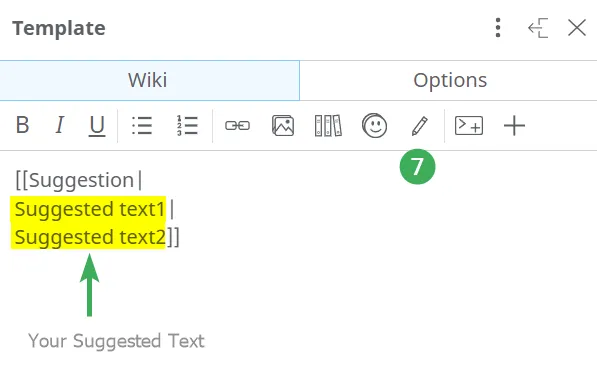
Task: Open the emoji smiley picker
Action: coord(375,125)
